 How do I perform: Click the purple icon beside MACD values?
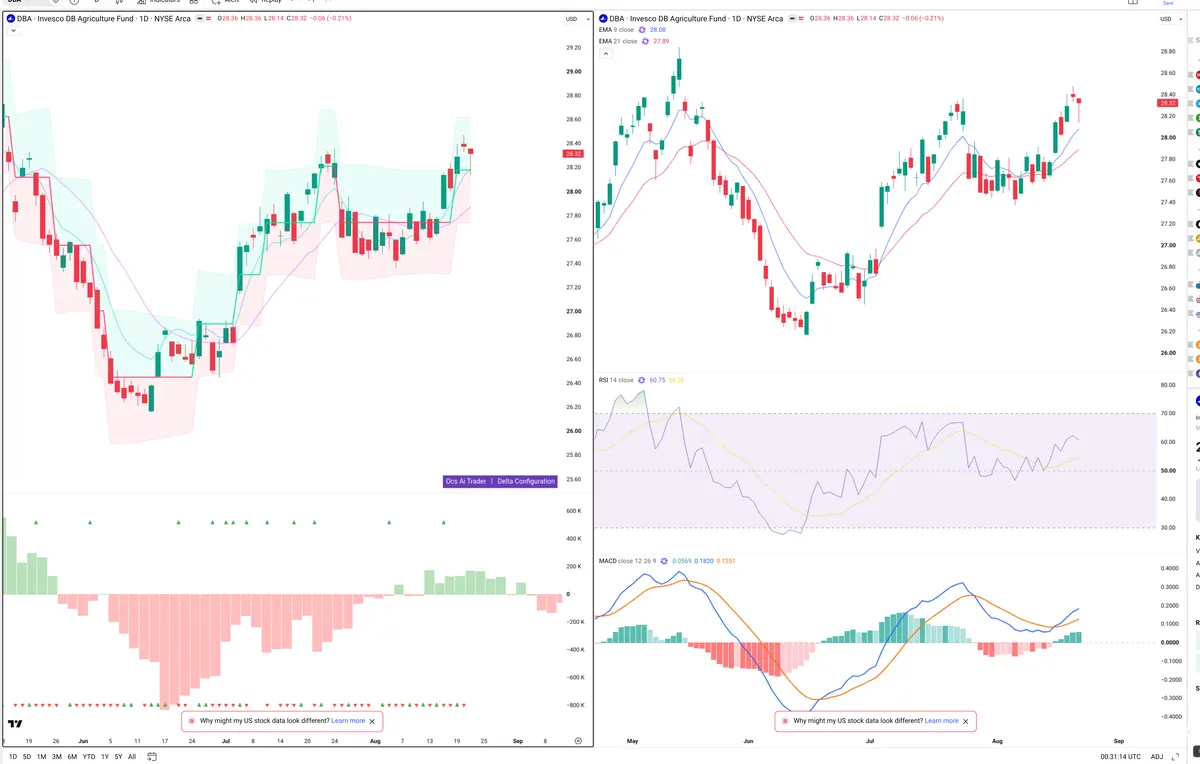click(664, 561)
